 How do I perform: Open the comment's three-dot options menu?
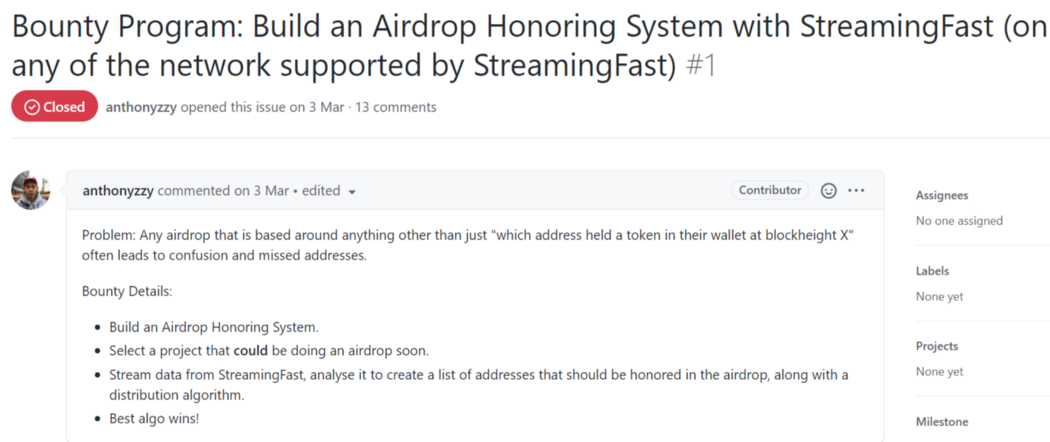coord(856,190)
